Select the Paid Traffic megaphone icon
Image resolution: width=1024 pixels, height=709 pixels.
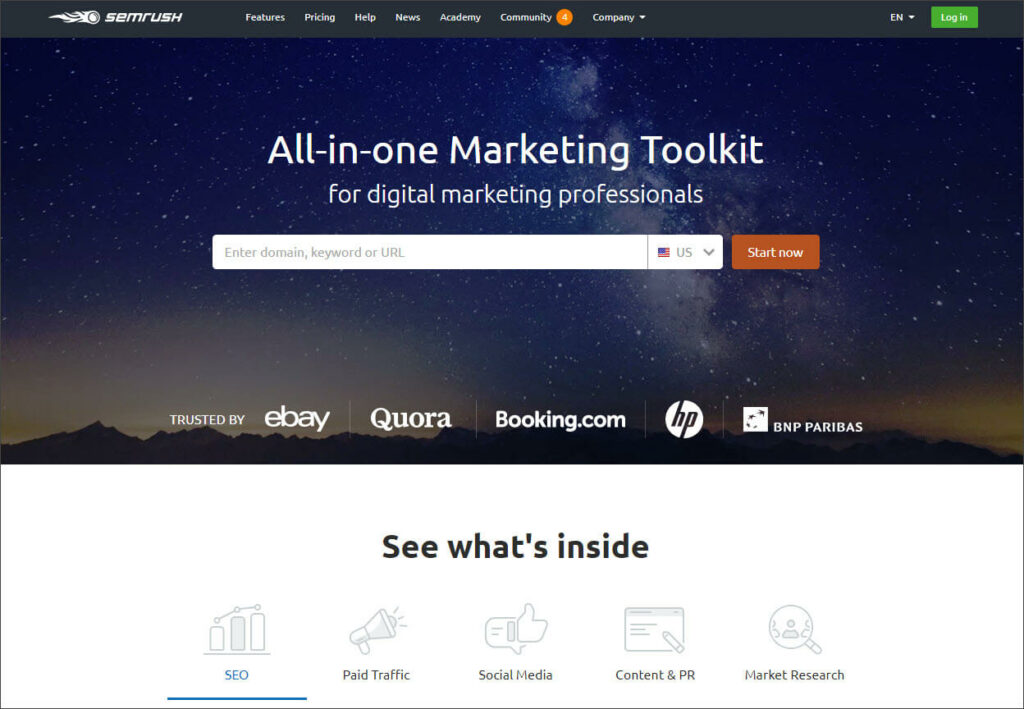(x=377, y=630)
